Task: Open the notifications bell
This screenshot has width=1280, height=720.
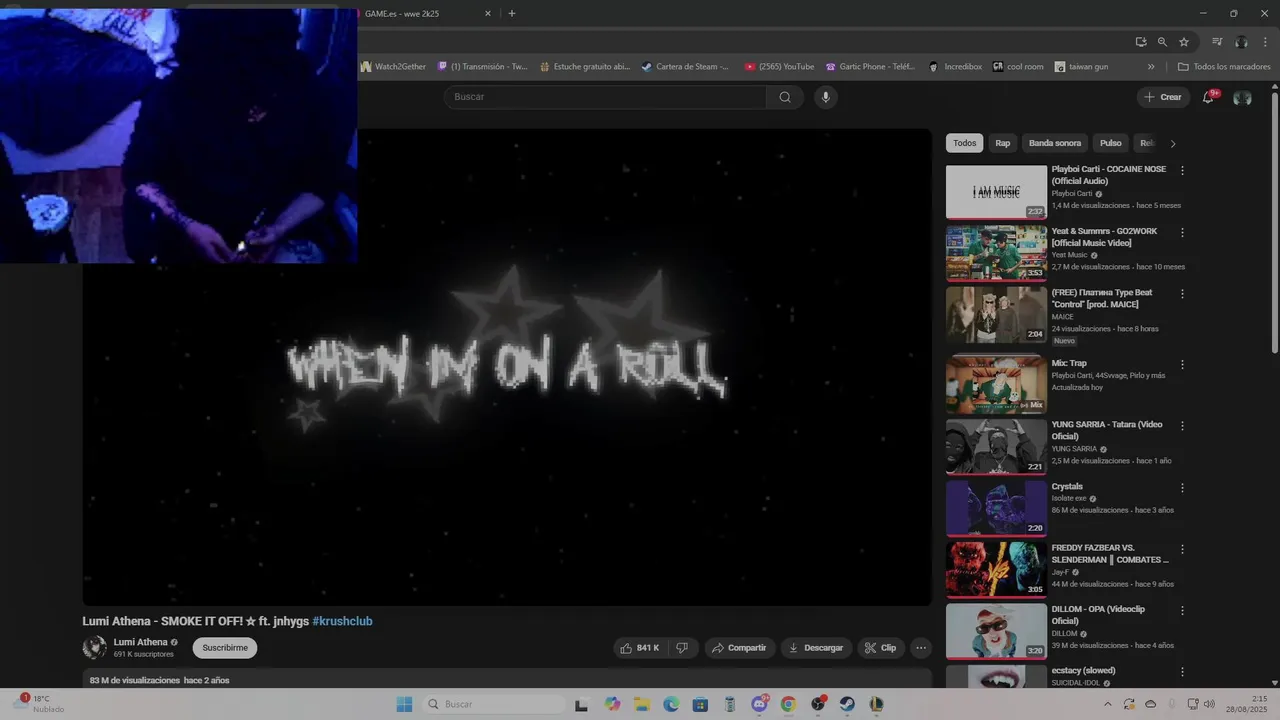Action: [1208, 97]
